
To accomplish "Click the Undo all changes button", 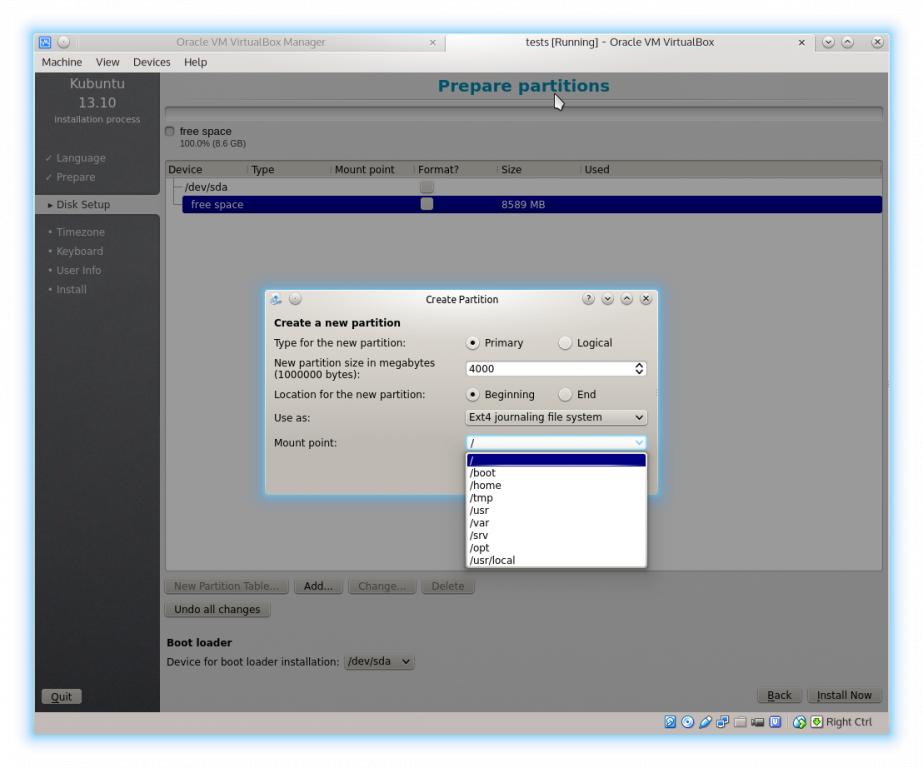I will click(x=216, y=609).
